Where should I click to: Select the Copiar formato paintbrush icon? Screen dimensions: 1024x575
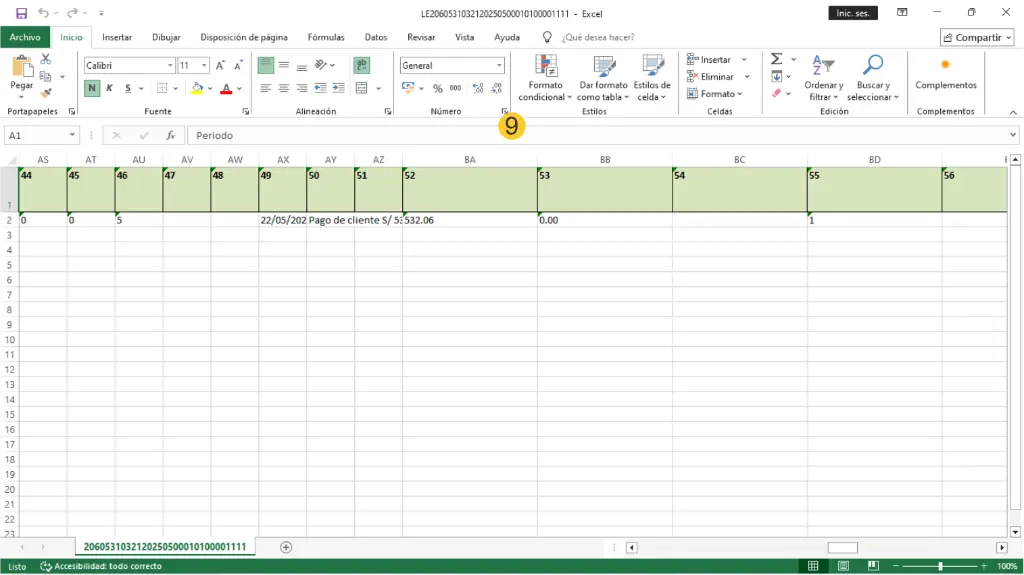point(46,93)
